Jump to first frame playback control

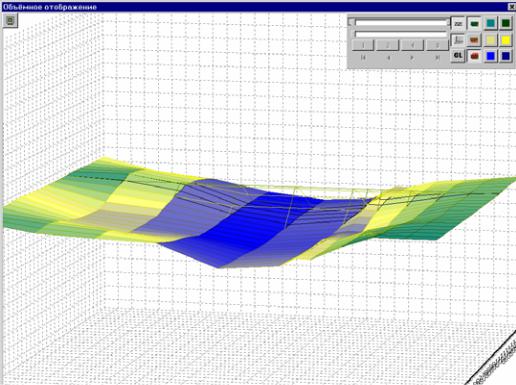[363, 58]
